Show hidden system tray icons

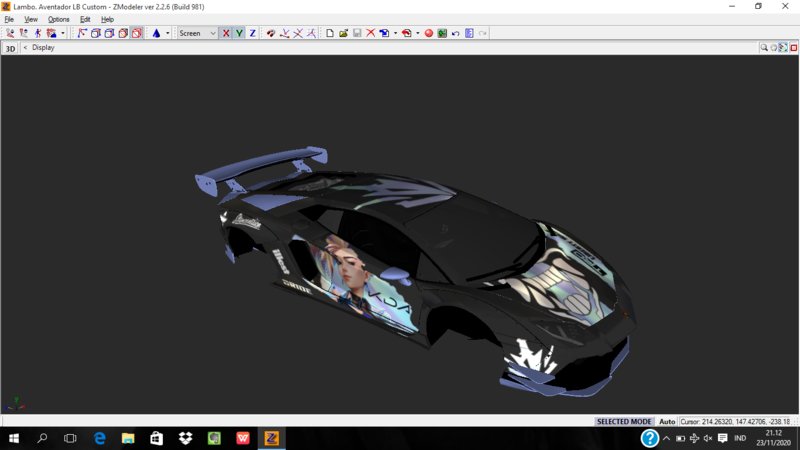point(666,438)
